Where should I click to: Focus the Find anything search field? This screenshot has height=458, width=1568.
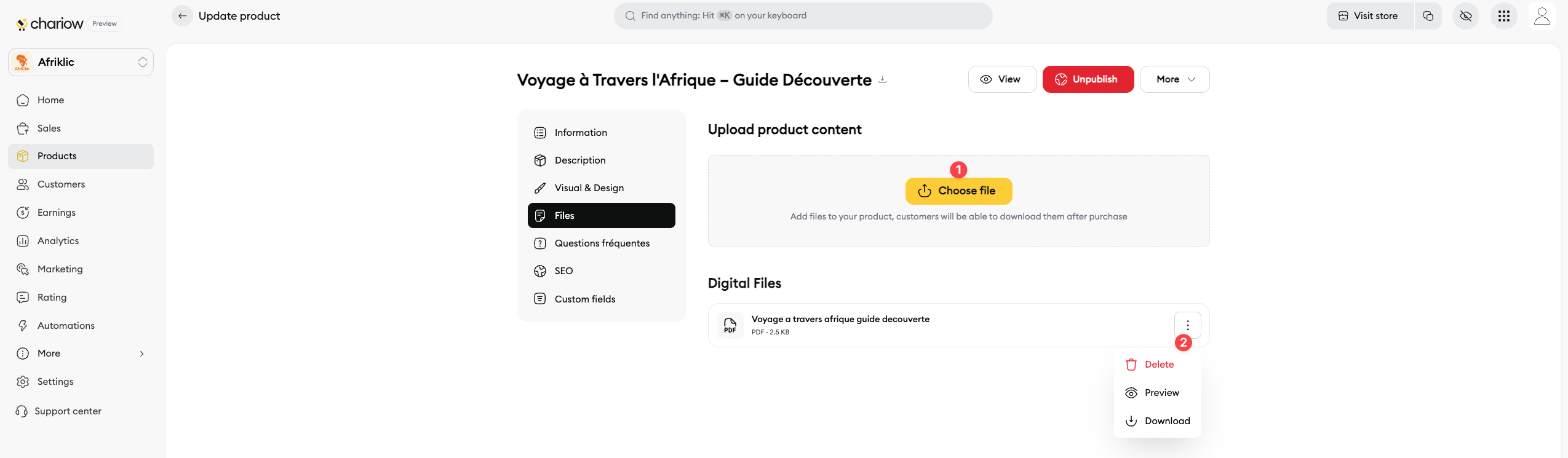[803, 16]
